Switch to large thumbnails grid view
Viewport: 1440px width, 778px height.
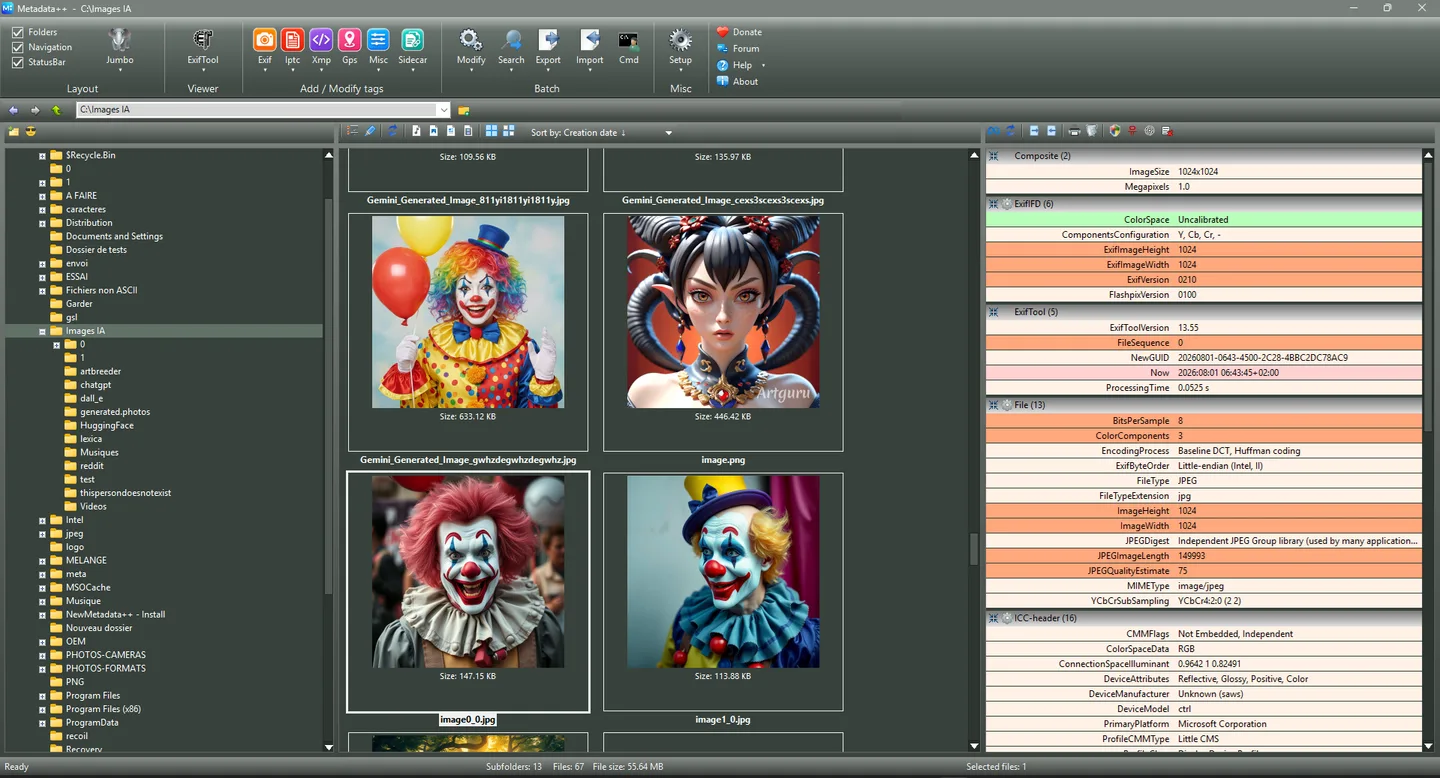pyautogui.click(x=491, y=131)
